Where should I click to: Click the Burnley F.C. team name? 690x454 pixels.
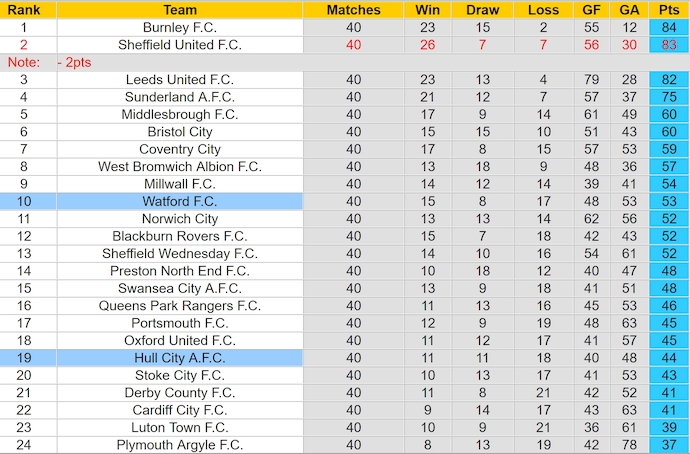pyautogui.click(x=180, y=27)
